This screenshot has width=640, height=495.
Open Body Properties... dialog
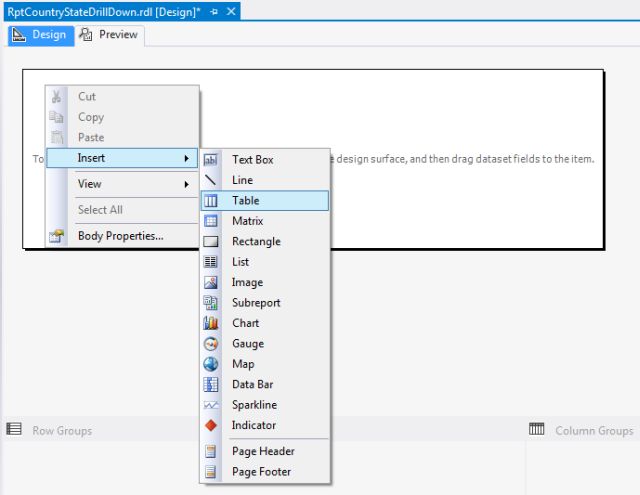coord(122,236)
